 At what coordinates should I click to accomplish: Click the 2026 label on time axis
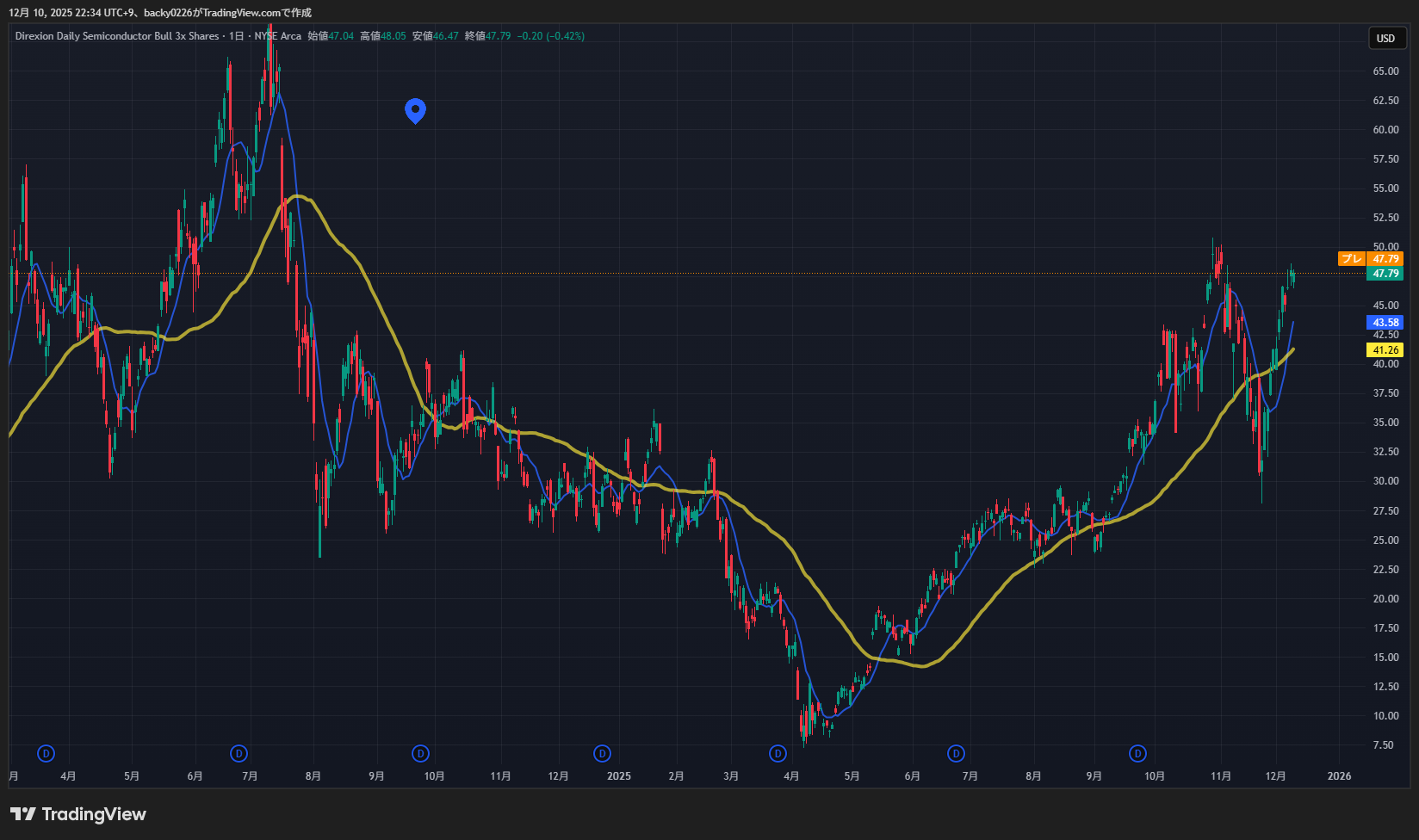[1339, 776]
